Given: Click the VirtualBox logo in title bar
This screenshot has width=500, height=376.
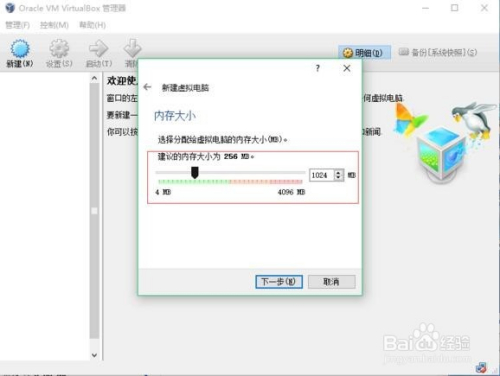Looking at the screenshot, I should (10, 8).
